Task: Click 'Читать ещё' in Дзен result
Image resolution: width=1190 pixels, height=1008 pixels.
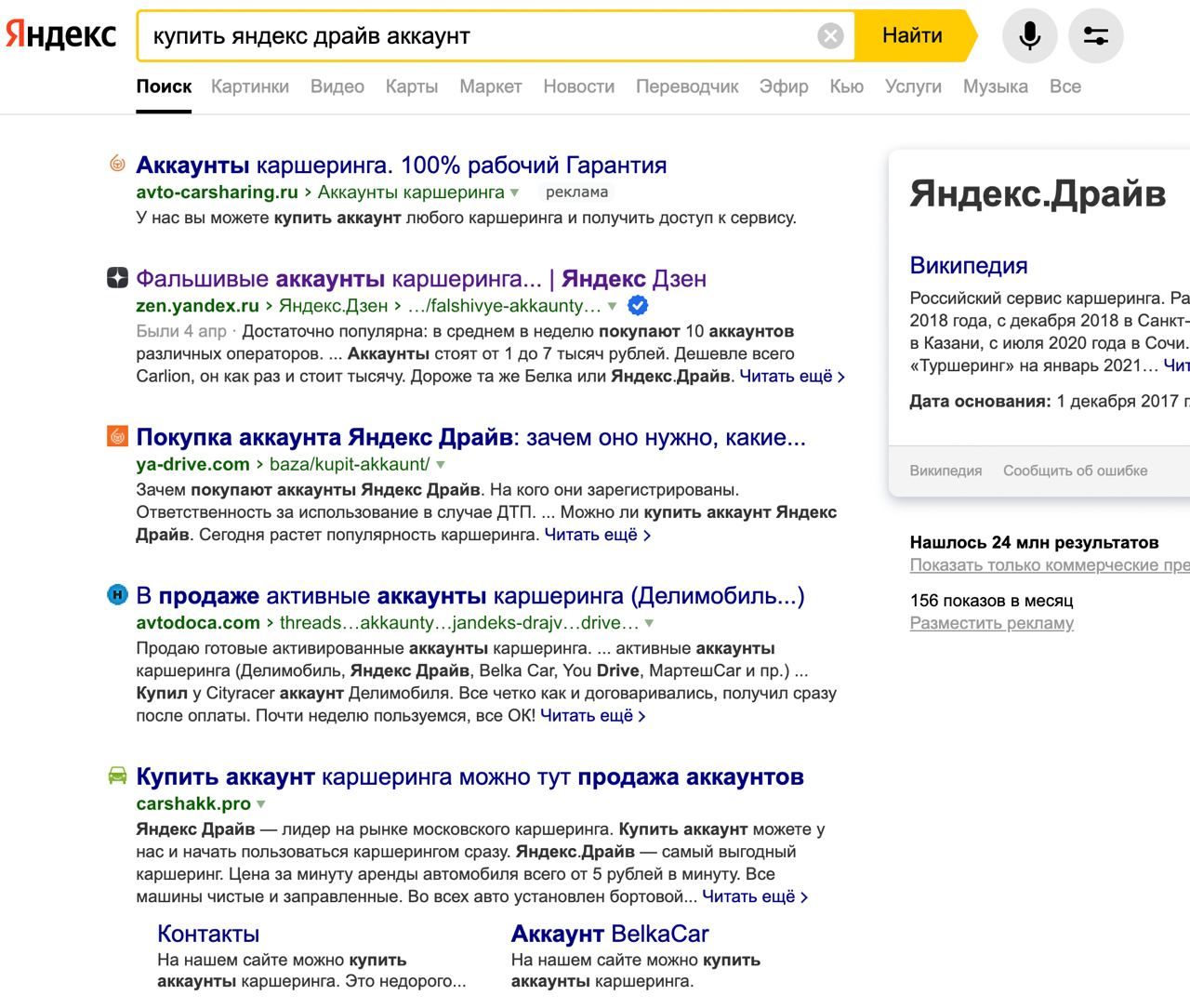Action: pos(792,377)
